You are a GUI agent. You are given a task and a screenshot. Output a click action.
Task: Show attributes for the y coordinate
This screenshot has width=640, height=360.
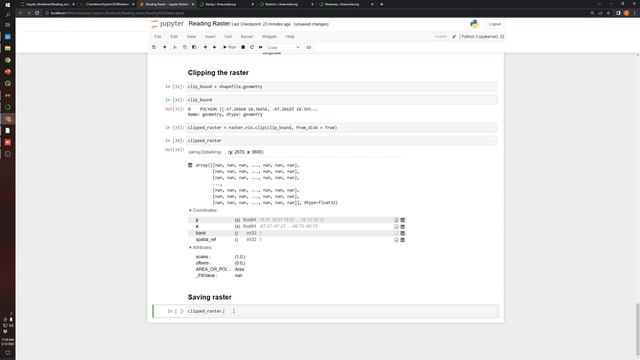[x=396, y=220]
